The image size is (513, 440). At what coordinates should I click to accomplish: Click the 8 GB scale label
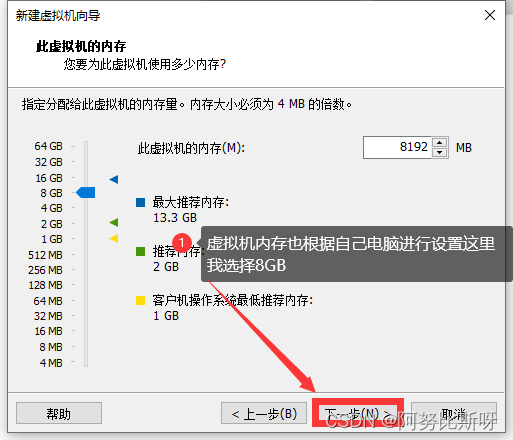tap(51, 193)
